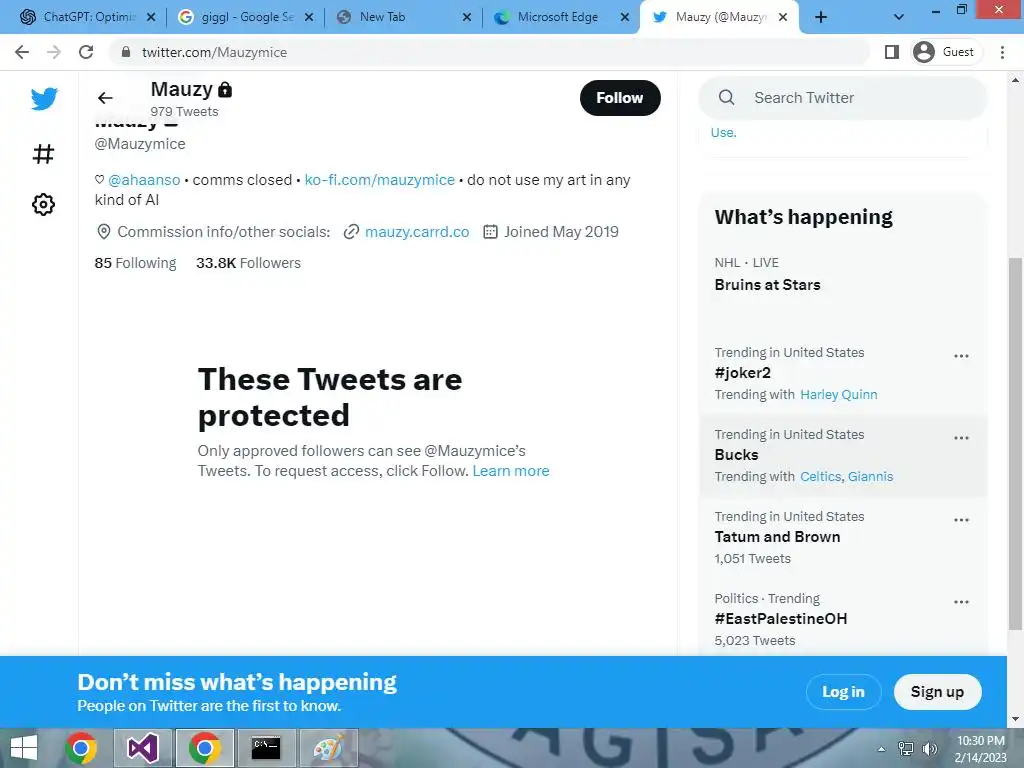1024x768 pixels.
Task: Open the Windows Start button
Action: tap(24, 748)
